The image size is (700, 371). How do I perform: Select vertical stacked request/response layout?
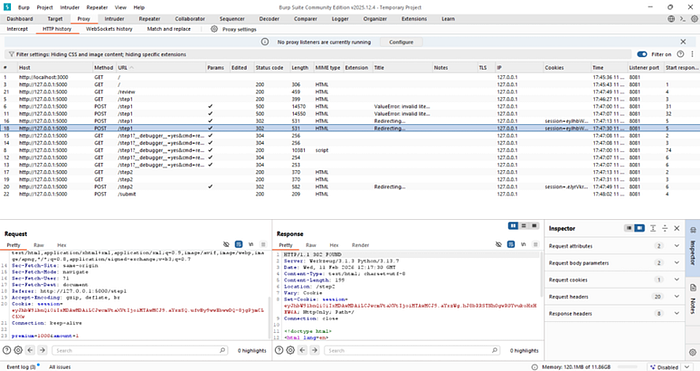point(524,226)
